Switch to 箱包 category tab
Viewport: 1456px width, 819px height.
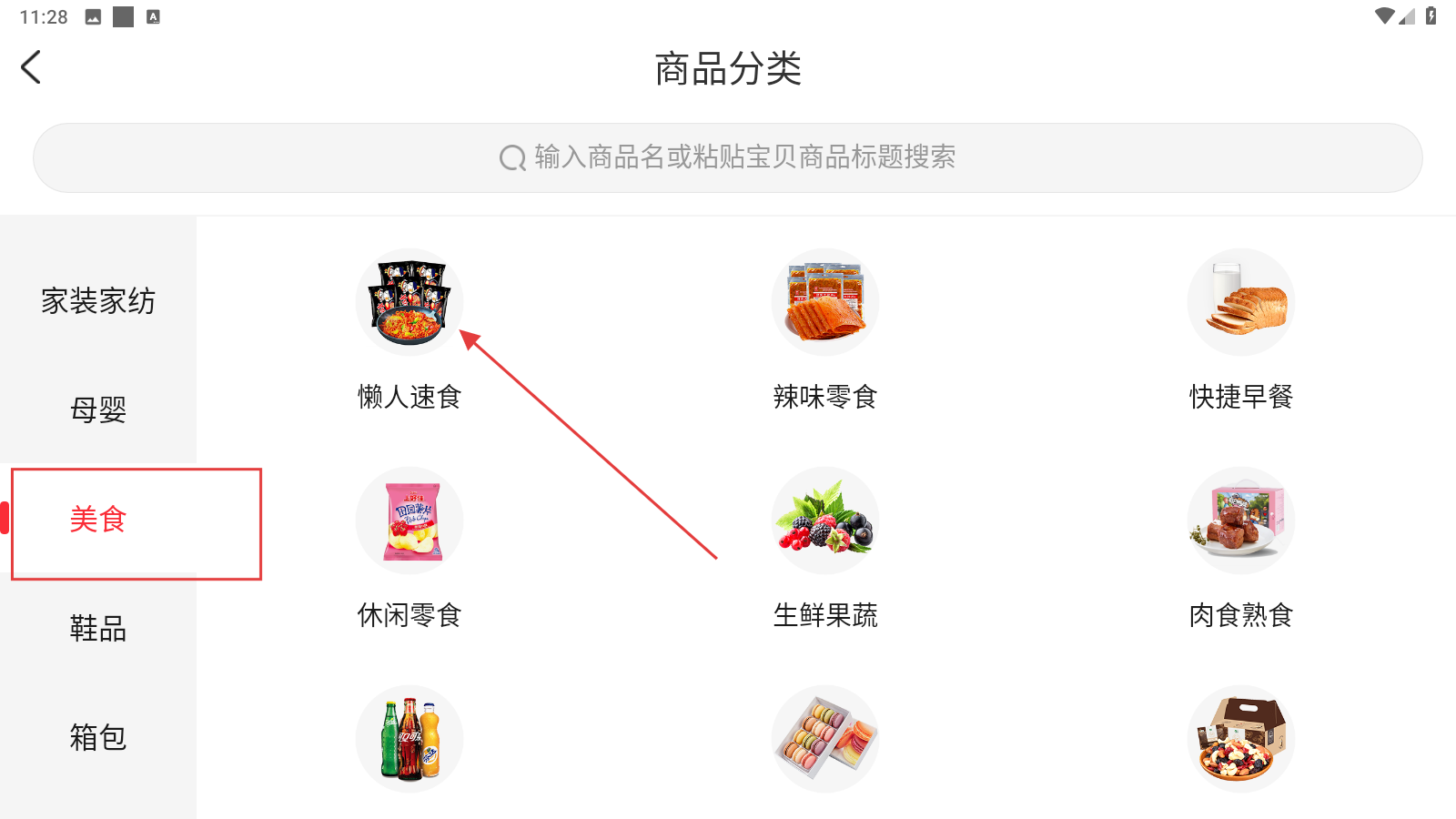coord(98,737)
